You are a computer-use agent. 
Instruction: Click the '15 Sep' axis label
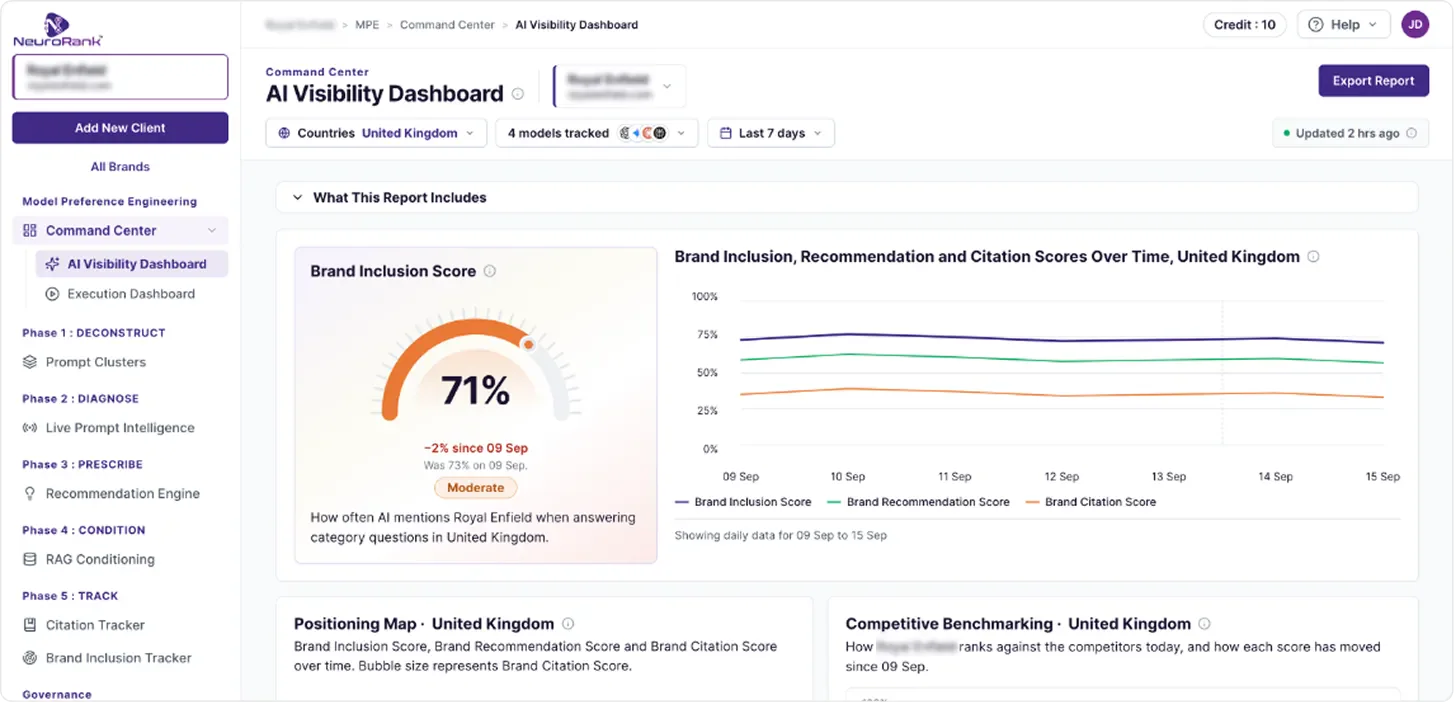1383,477
